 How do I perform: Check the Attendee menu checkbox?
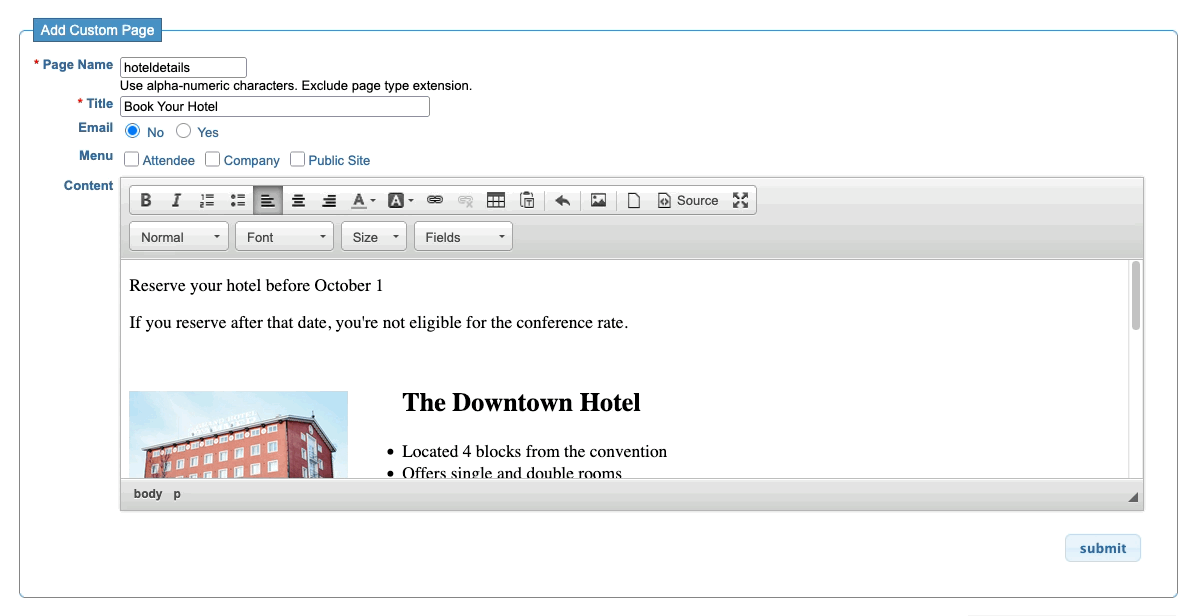[x=132, y=159]
